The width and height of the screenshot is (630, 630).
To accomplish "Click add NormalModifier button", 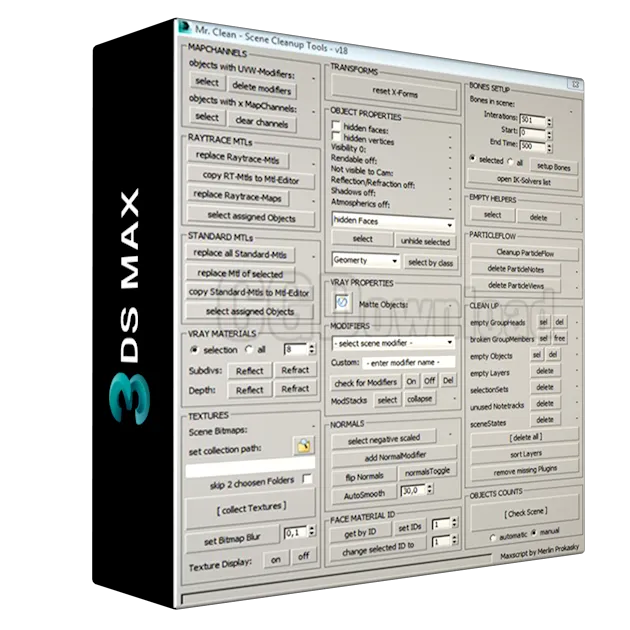I will 395,456.
